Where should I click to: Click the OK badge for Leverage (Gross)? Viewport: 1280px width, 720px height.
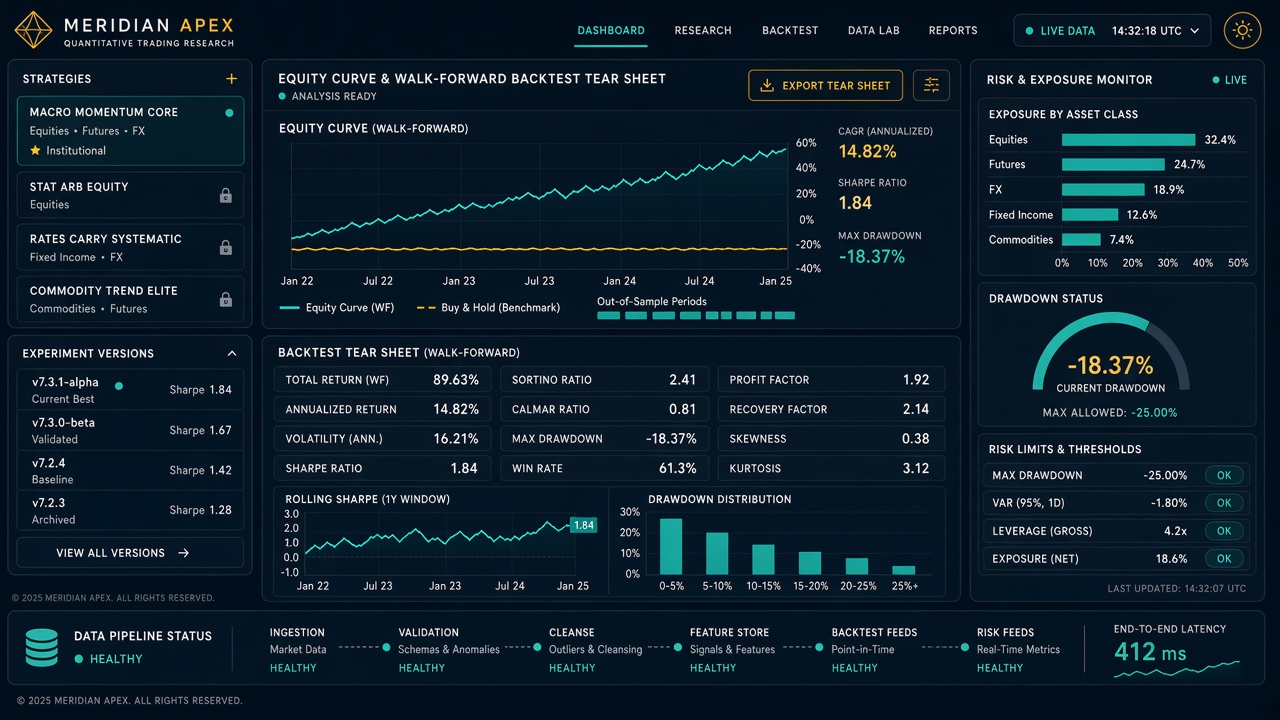(1224, 531)
